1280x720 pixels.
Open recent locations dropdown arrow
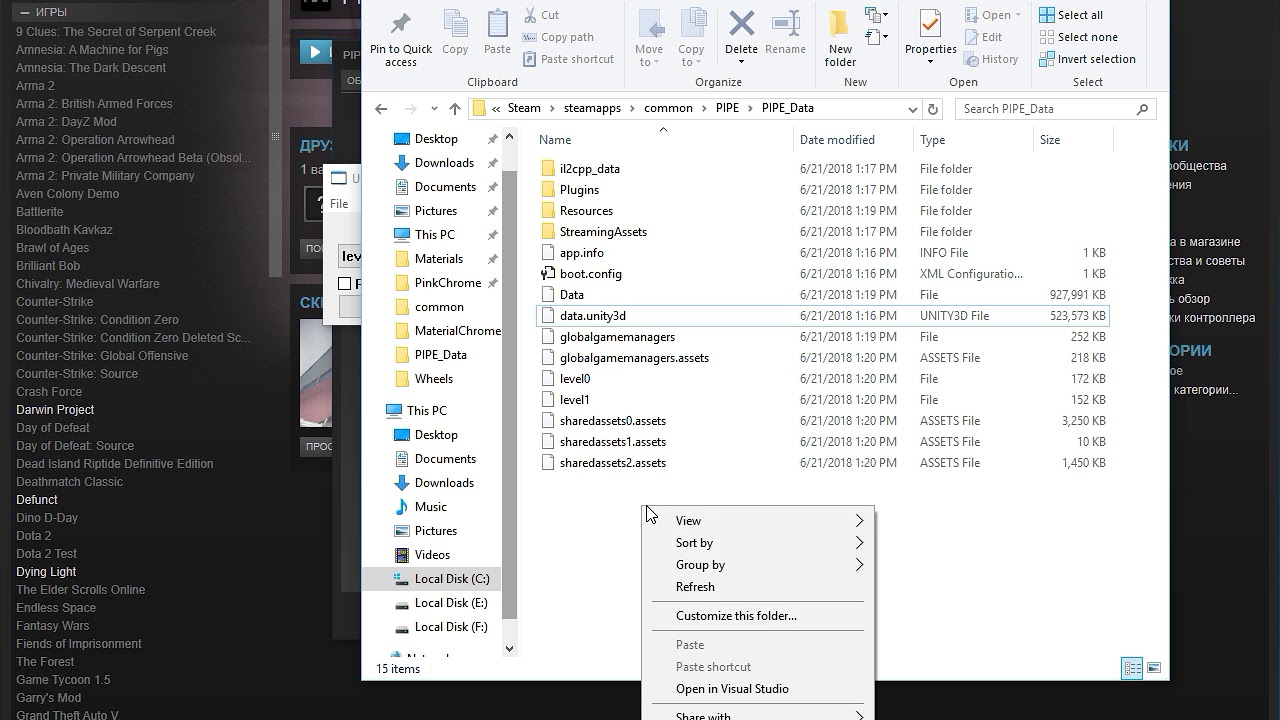point(434,109)
